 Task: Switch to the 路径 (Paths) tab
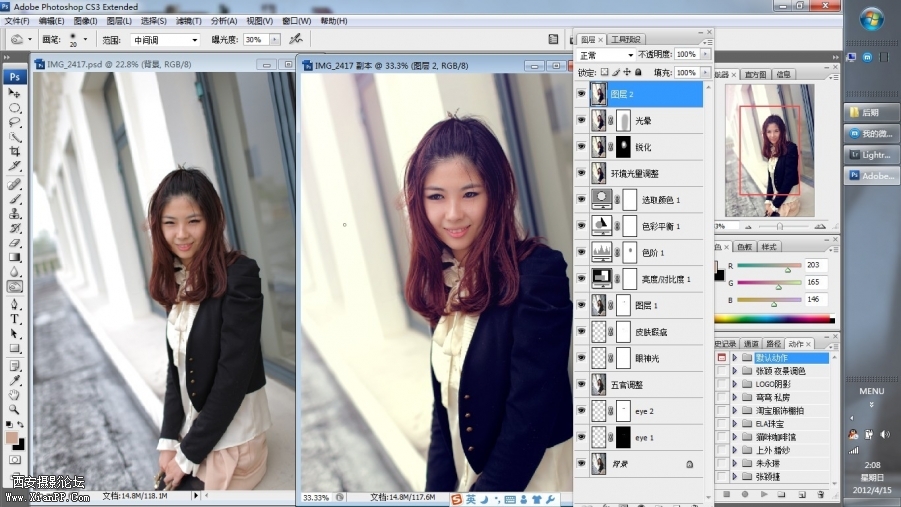coord(774,343)
